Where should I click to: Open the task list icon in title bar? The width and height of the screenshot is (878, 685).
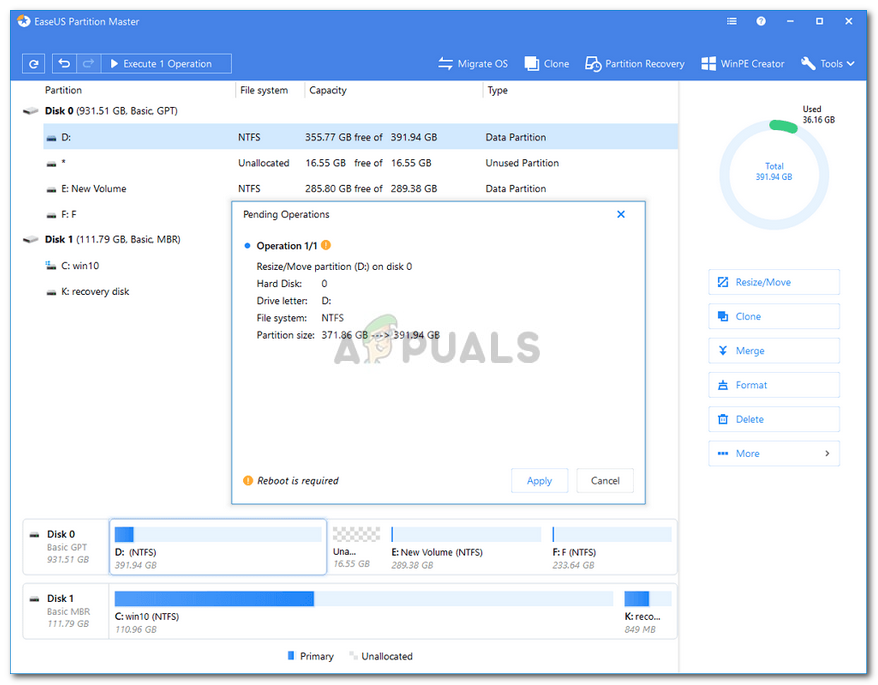(732, 21)
